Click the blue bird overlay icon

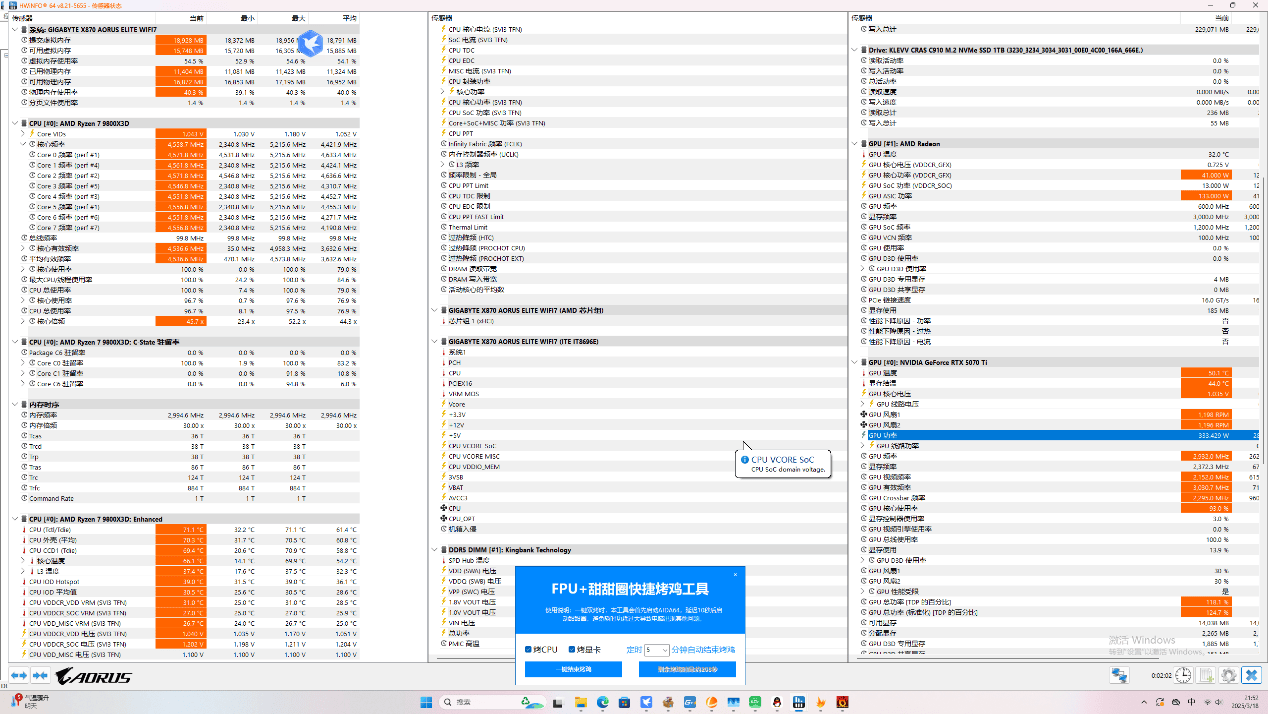[x=311, y=43]
